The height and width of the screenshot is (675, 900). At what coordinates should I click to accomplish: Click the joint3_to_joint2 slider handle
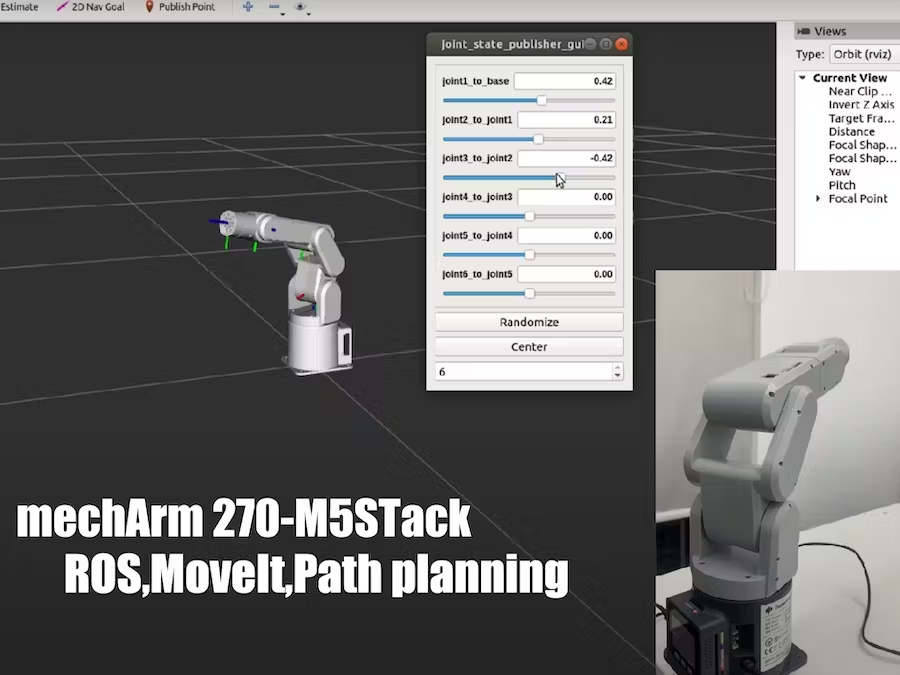tap(560, 177)
